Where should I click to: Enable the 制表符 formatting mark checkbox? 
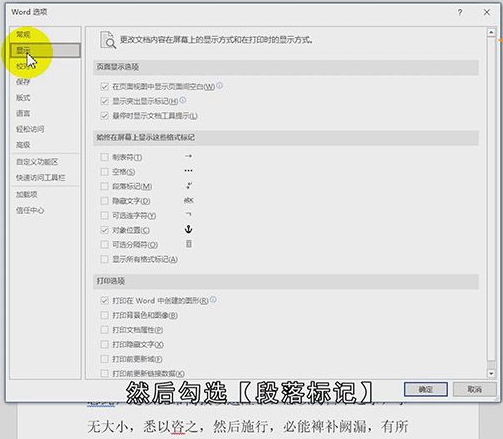104,157
